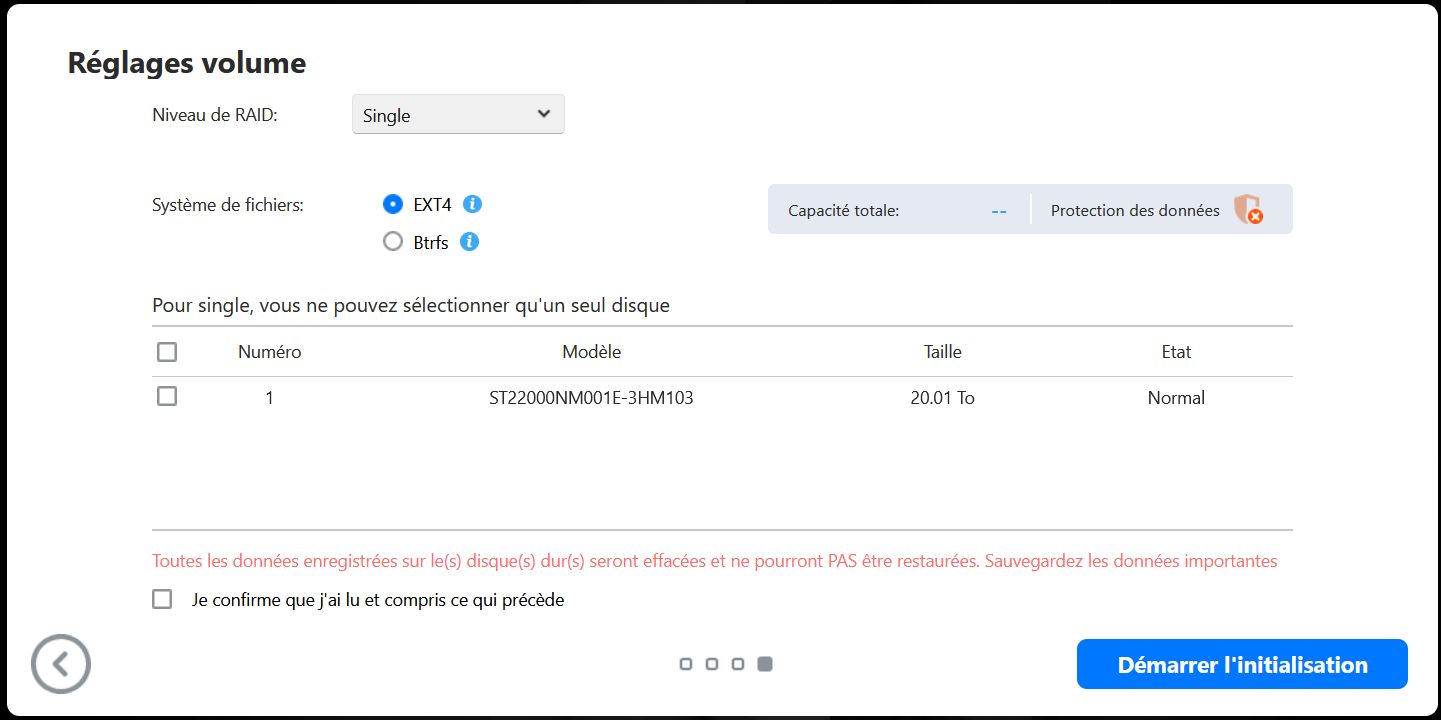
Task: Select the Btrfs file system radio button
Action: (x=393, y=242)
